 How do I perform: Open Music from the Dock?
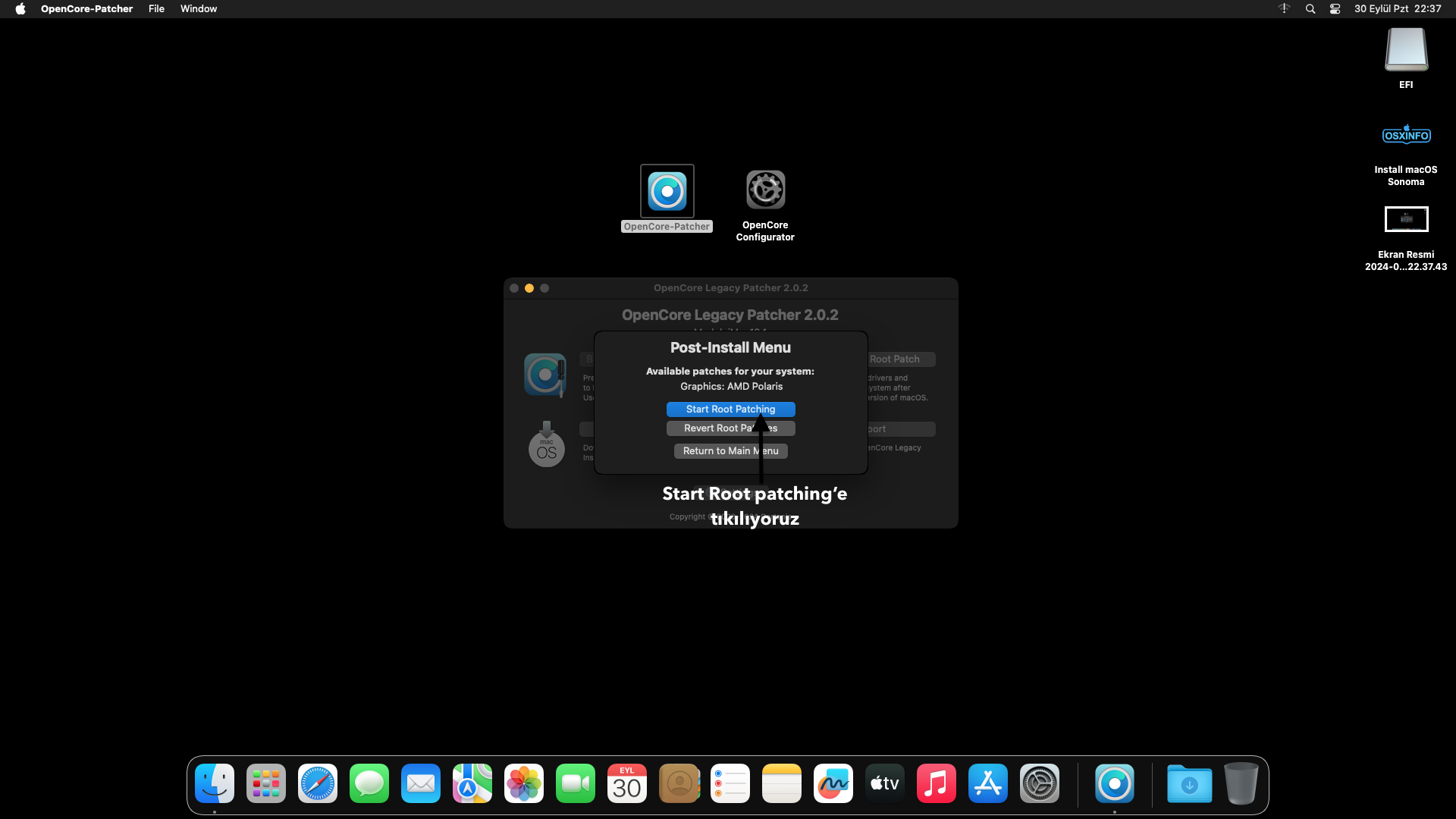point(937,783)
